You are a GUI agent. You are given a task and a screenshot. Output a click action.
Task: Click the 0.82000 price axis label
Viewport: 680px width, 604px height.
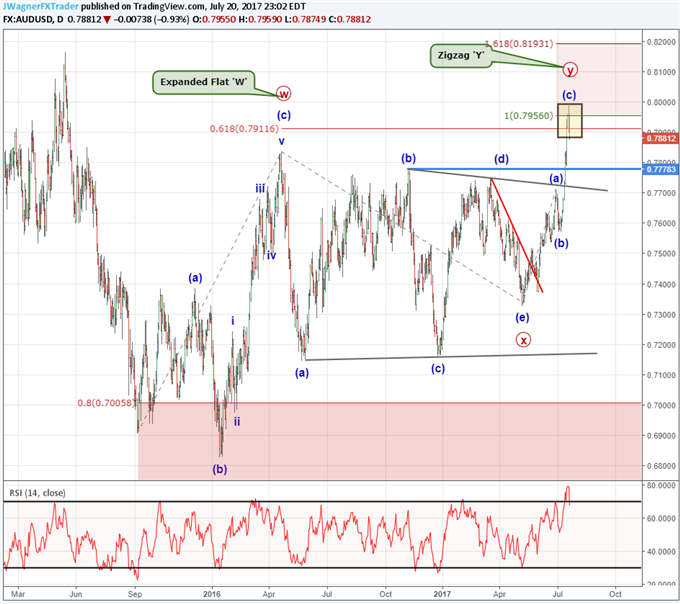pyautogui.click(x=661, y=42)
